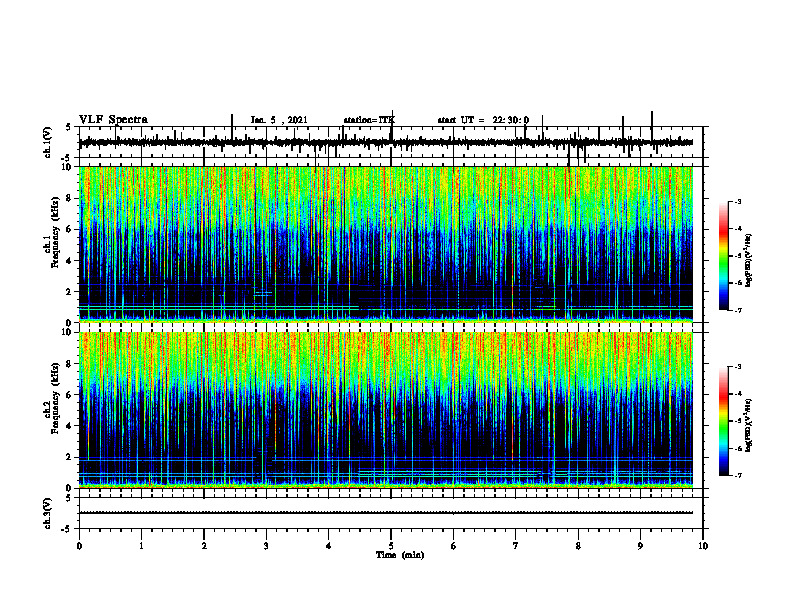
Task: Click the "VLF Spectra" plot title
Action: 113,120
